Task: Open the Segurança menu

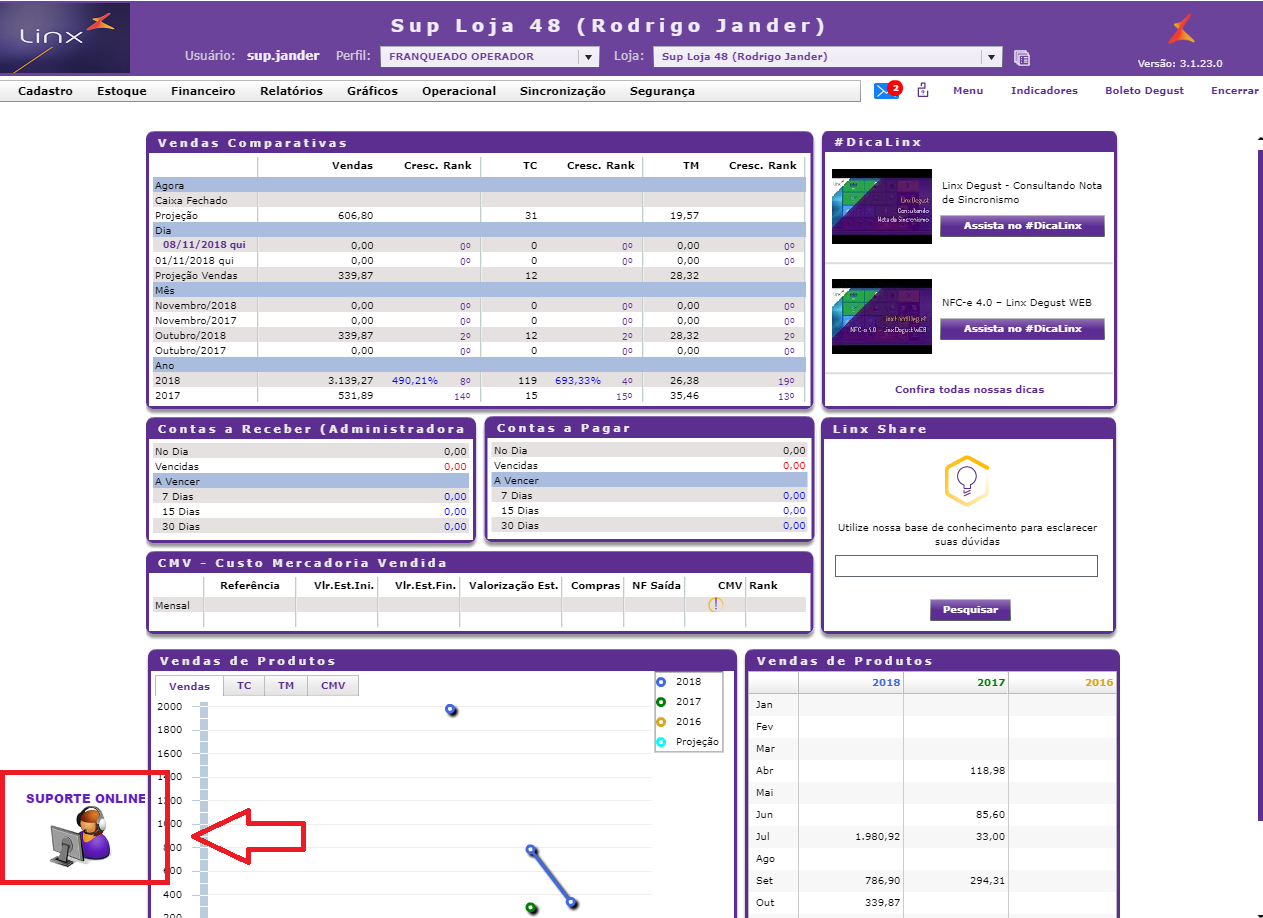Action: (x=662, y=91)
